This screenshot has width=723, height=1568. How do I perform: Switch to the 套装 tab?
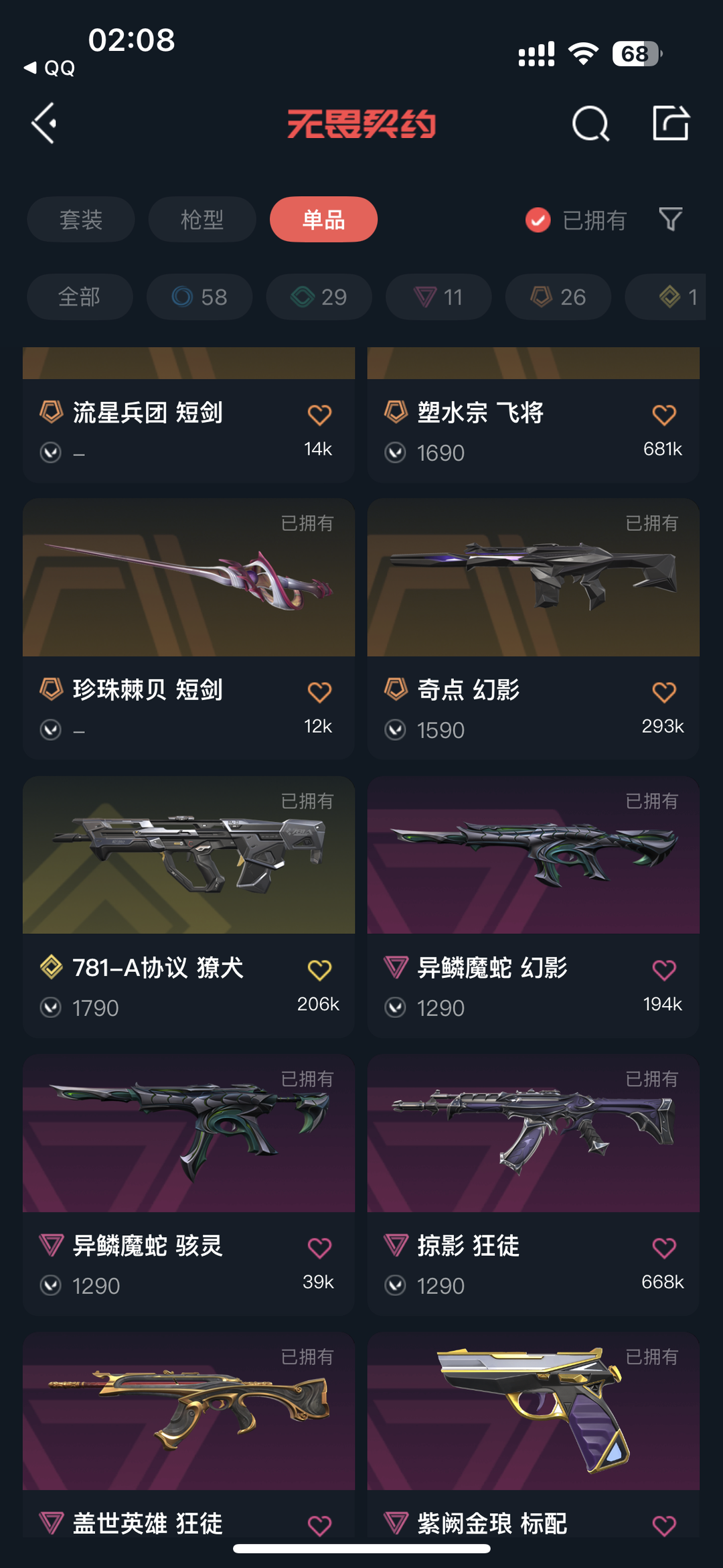coord(81,219)
